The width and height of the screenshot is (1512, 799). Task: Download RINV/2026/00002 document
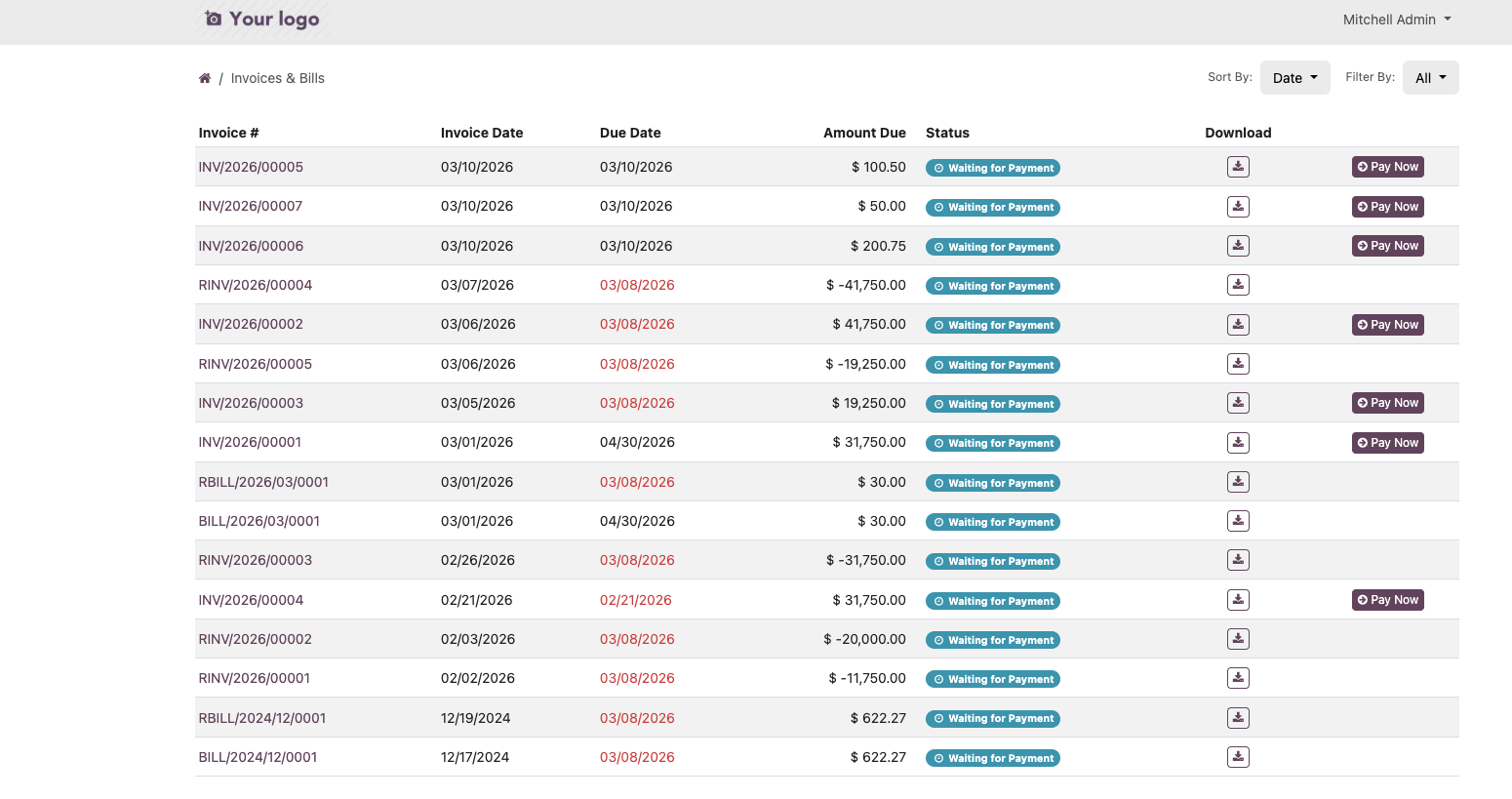pos(1238,639)
